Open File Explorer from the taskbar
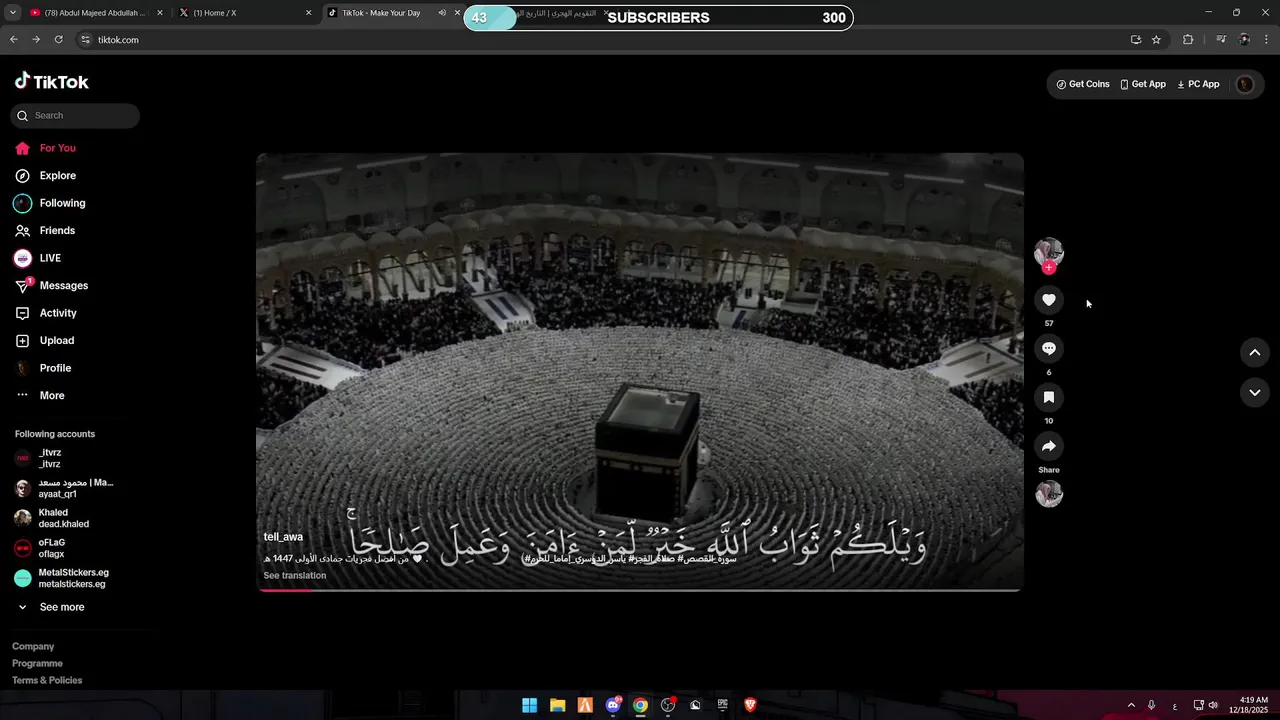 click(x=558, y=705)
